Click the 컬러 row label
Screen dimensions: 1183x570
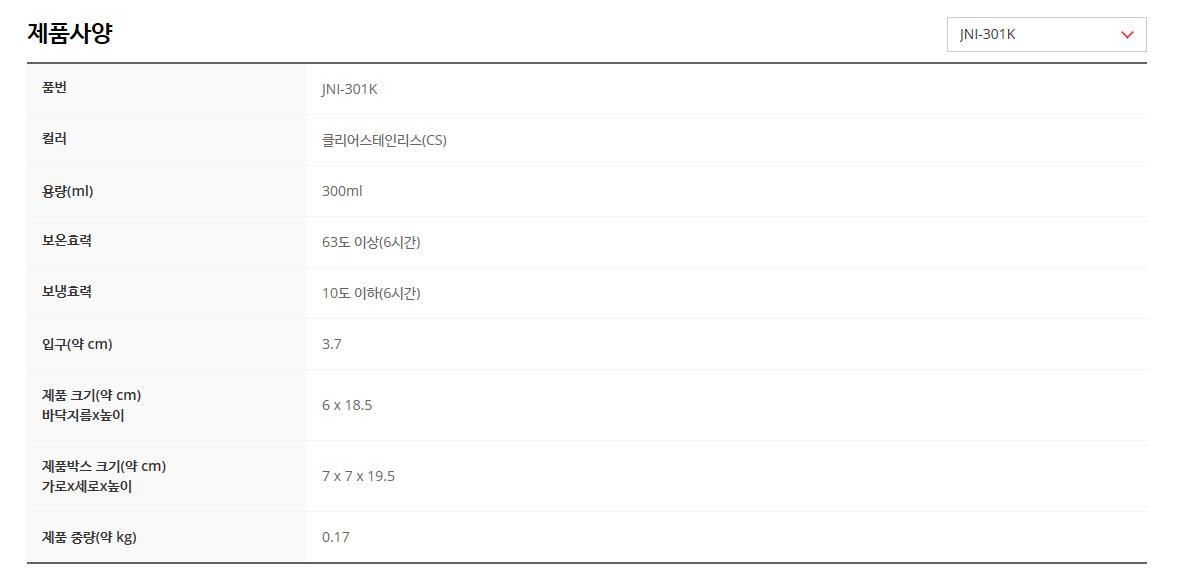(x=54, y=139)
